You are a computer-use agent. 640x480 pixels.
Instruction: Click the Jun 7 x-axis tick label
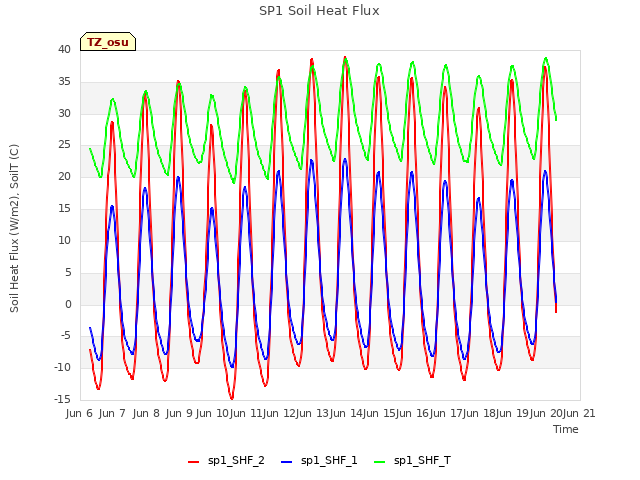click(112, 413)
